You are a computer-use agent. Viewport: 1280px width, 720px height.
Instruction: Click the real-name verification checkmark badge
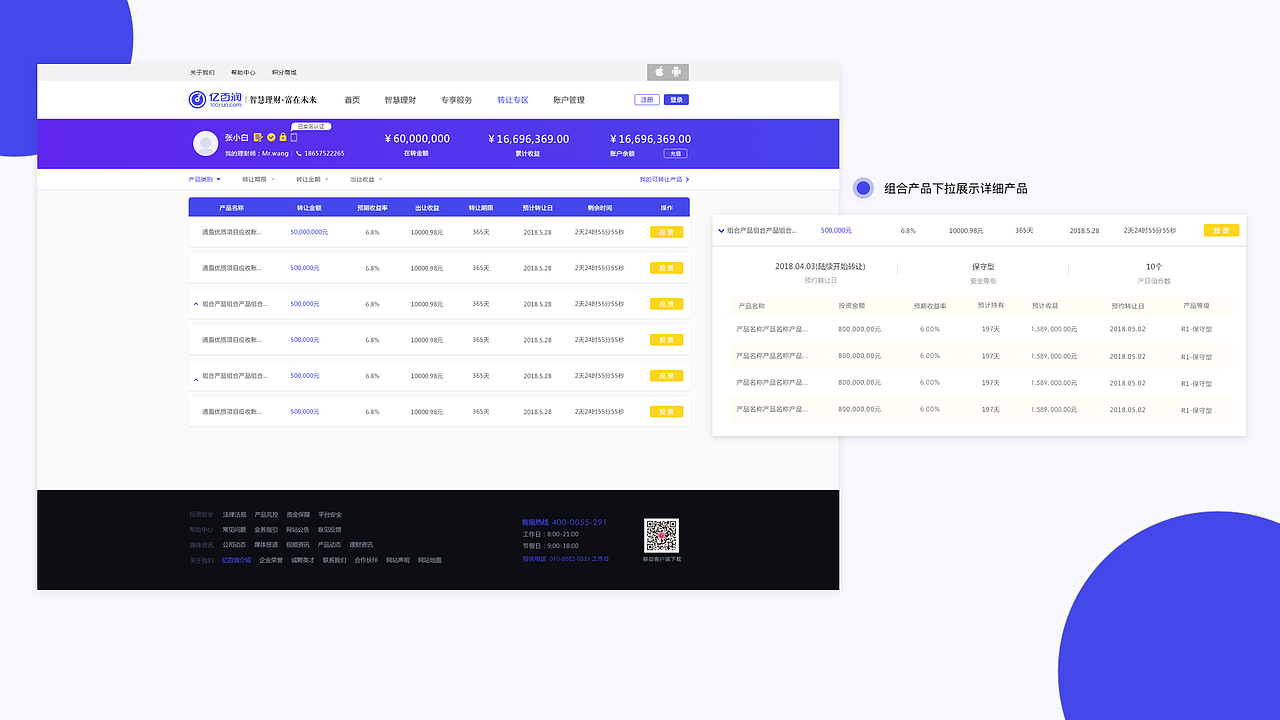[271, 138]
